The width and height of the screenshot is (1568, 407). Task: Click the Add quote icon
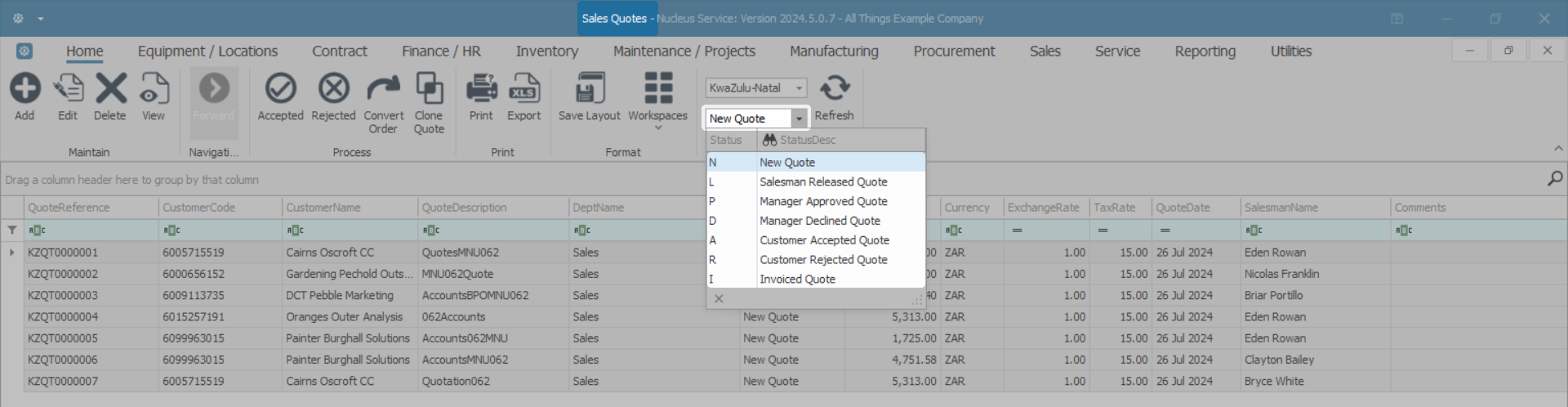[24, 88]
